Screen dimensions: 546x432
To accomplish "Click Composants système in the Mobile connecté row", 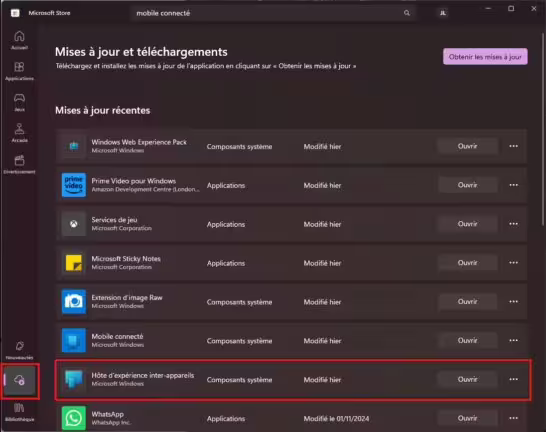I will tap(239, 341).
